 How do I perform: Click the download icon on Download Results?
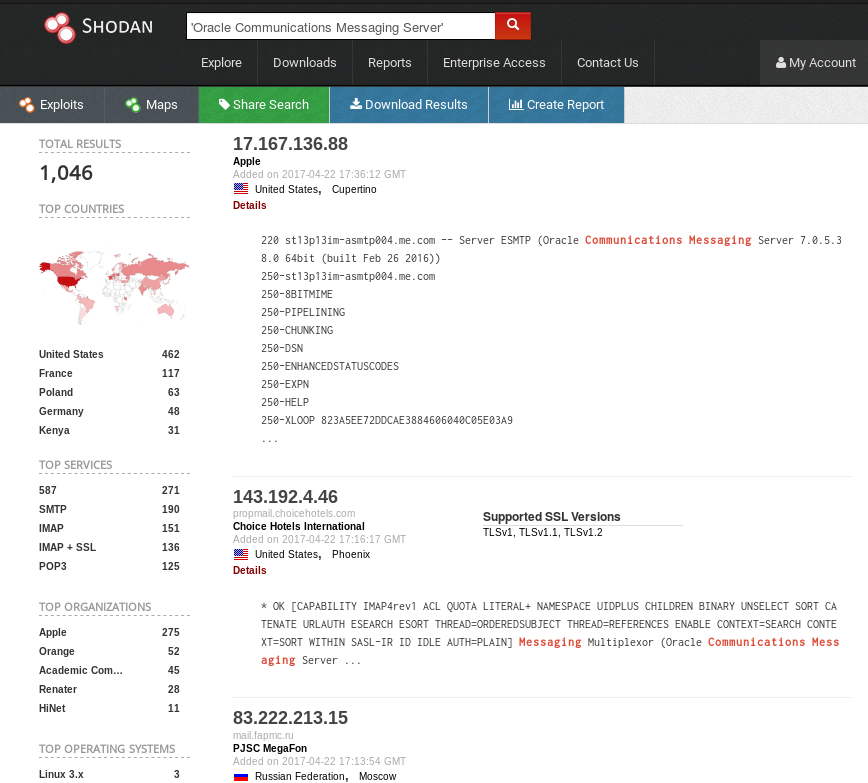click(x=356, y=104)
